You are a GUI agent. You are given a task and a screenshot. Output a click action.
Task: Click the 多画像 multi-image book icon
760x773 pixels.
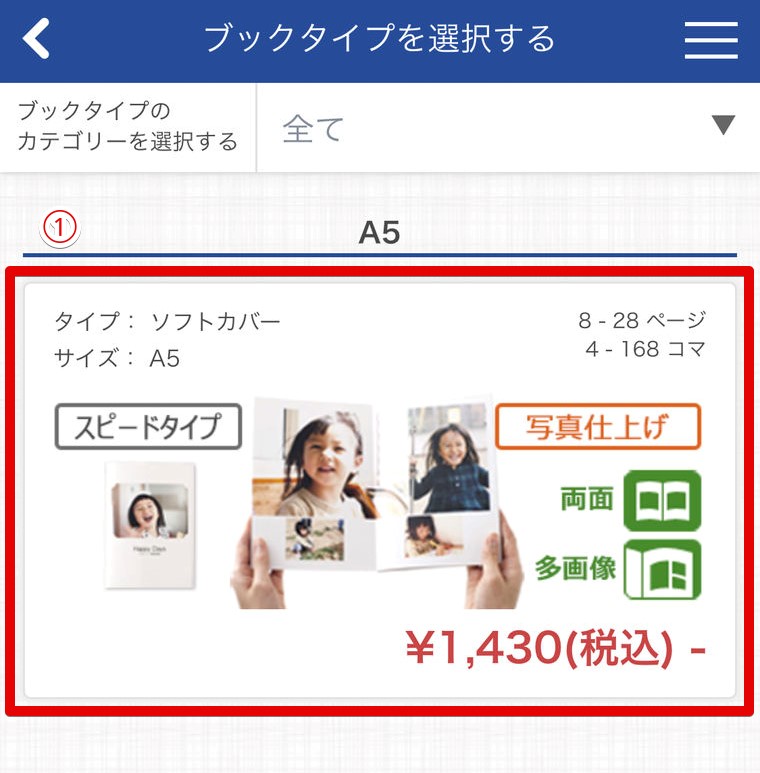(x=662, y=569)
